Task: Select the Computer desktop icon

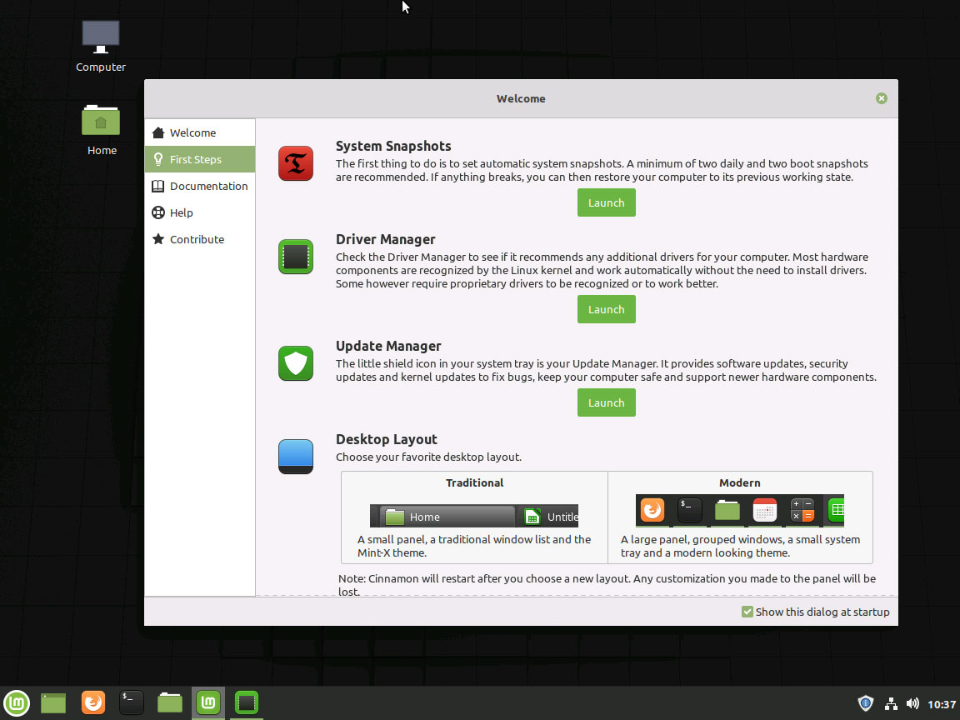Action: [101, 47]
